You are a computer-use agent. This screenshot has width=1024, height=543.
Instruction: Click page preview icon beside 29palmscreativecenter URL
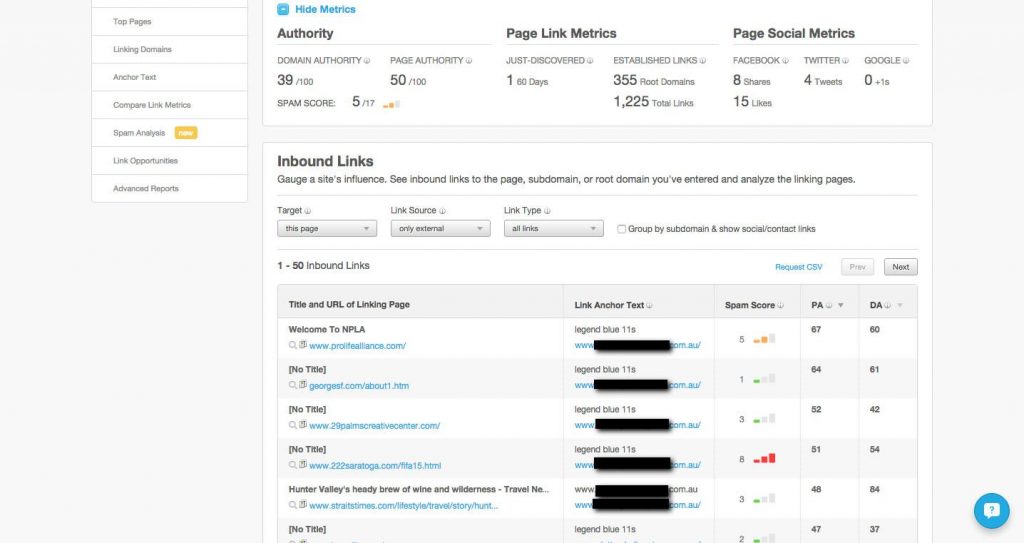tap(303, 425)
